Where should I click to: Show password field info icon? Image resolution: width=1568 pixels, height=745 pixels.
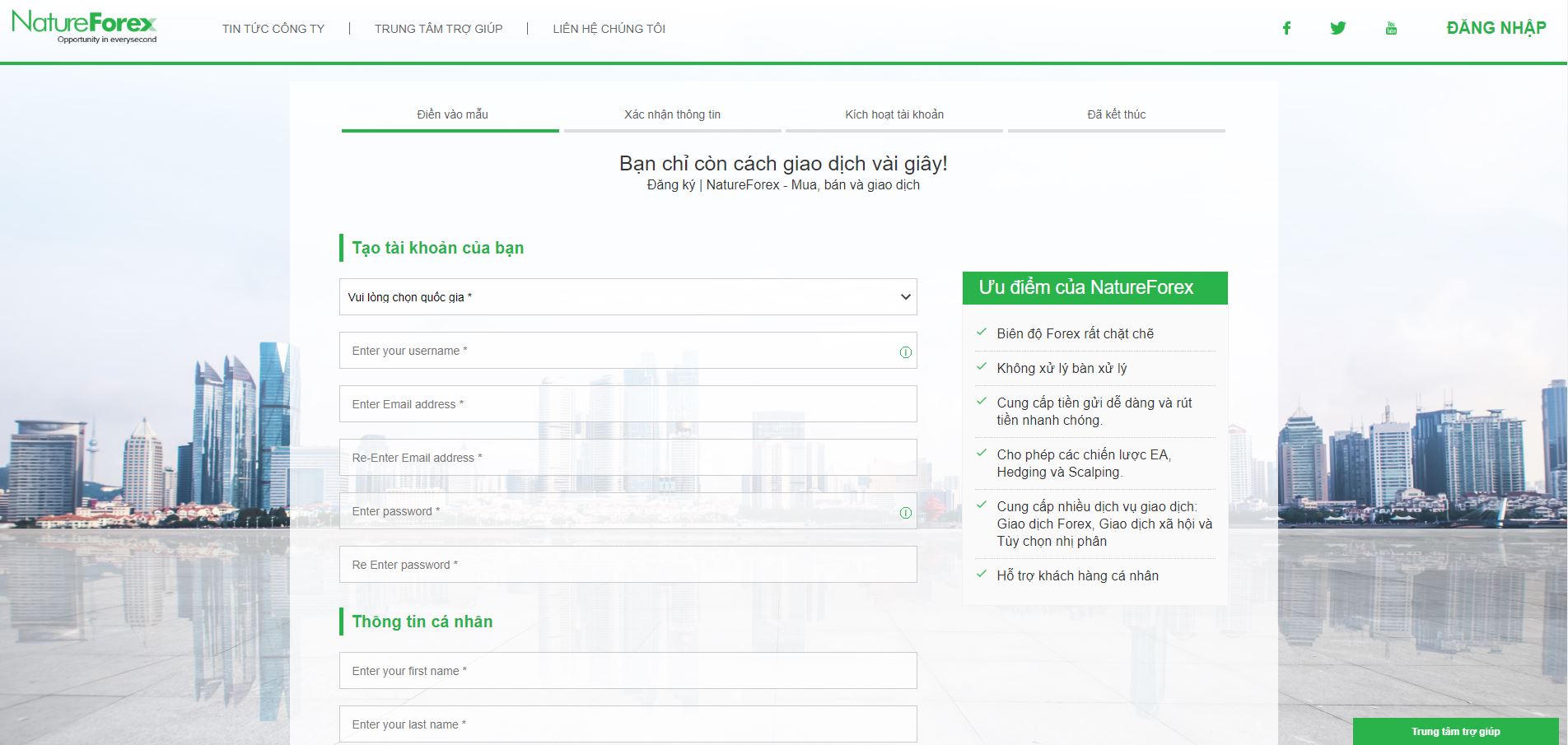[x=906, y=512]
